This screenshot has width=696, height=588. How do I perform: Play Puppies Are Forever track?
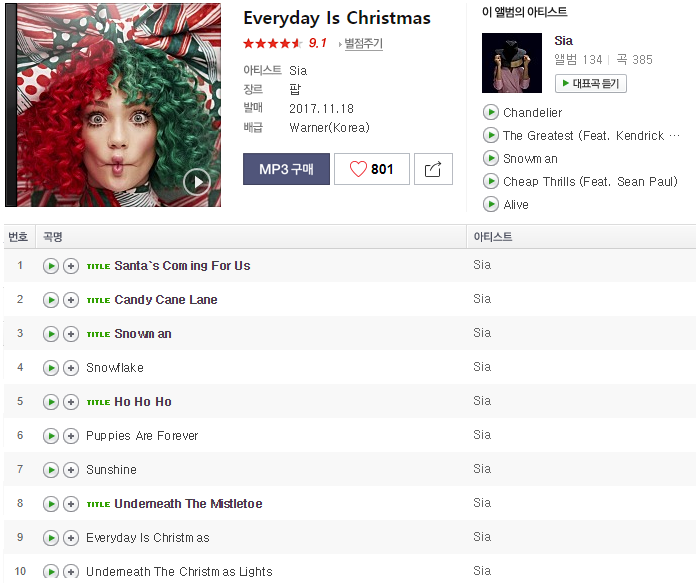[x=51, y=436]
